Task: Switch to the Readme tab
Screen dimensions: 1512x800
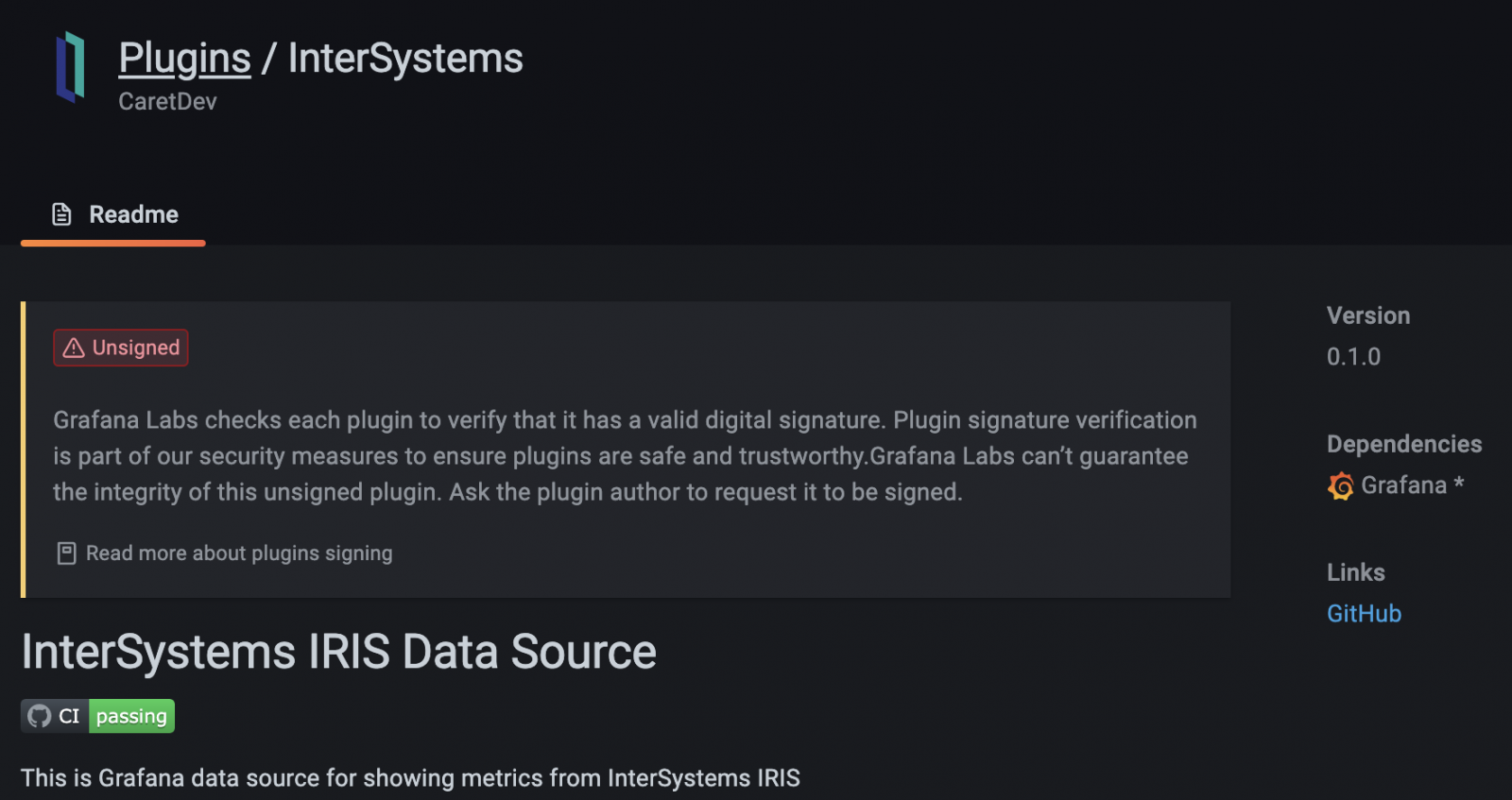Action: click(133, 214)
